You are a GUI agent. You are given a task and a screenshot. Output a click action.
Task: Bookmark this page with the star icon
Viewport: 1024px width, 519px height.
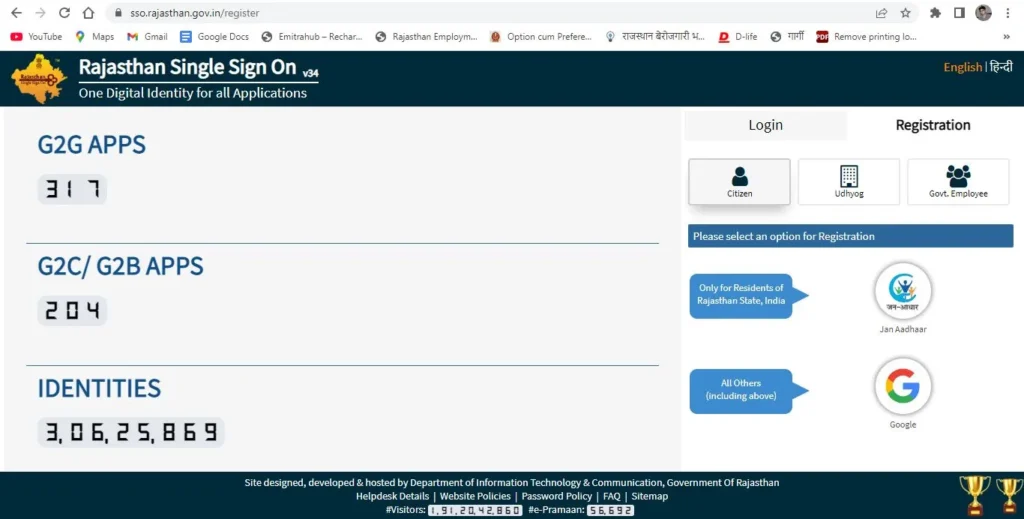(x=905, y=13)
